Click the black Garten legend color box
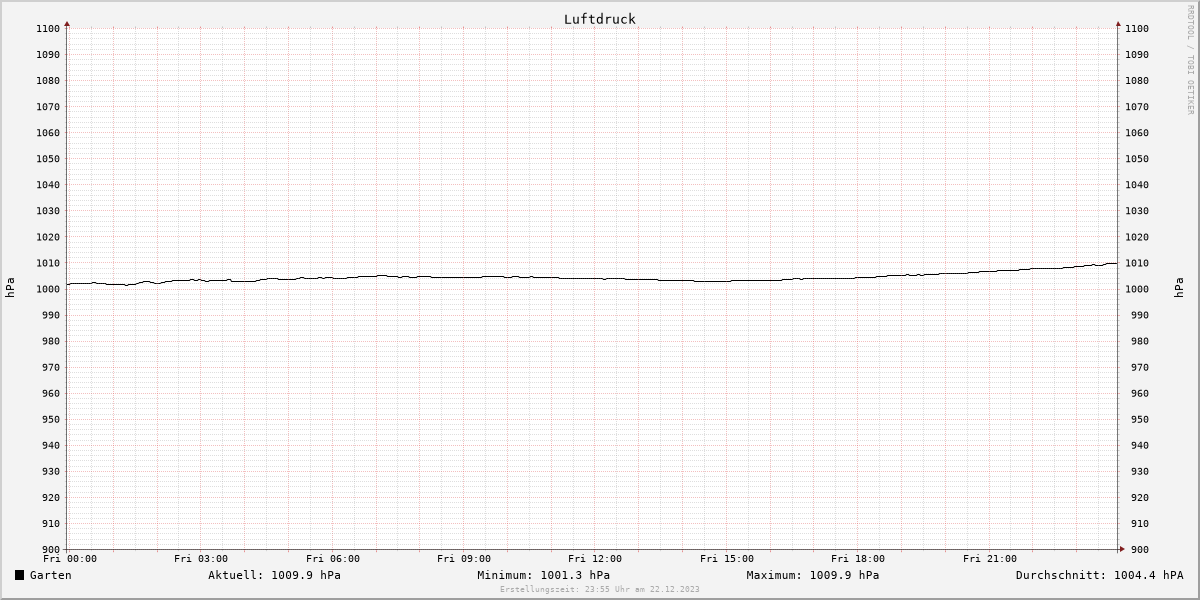This screenshot has width=1200, height=600. (19, 575)
